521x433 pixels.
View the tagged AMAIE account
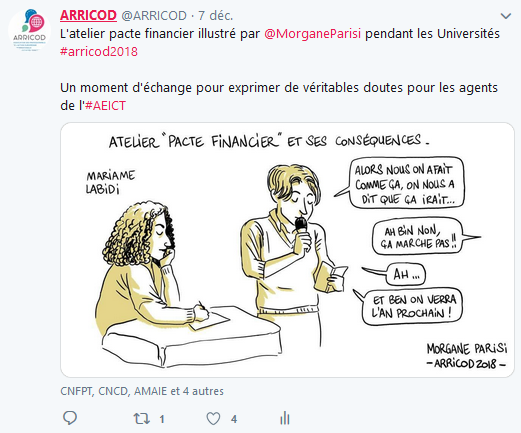pos(150,391)
